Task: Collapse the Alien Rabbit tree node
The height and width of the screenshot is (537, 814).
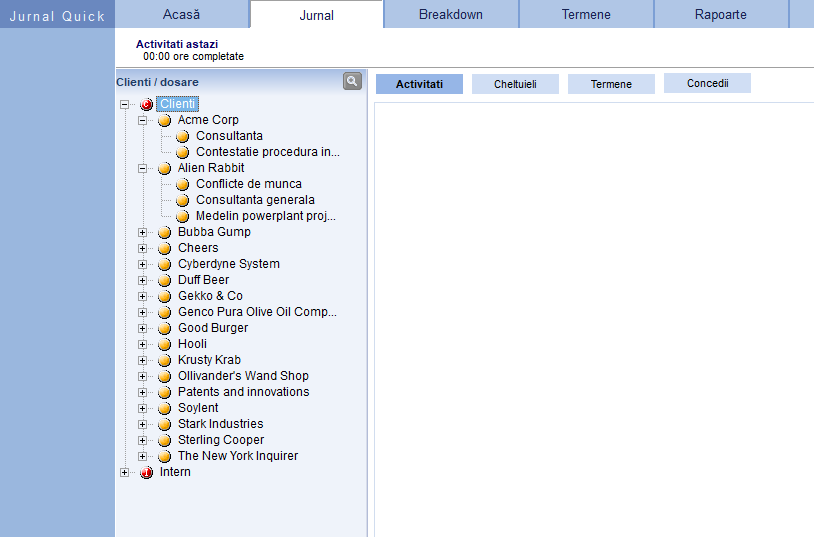Action: click(x=142, y=168)
